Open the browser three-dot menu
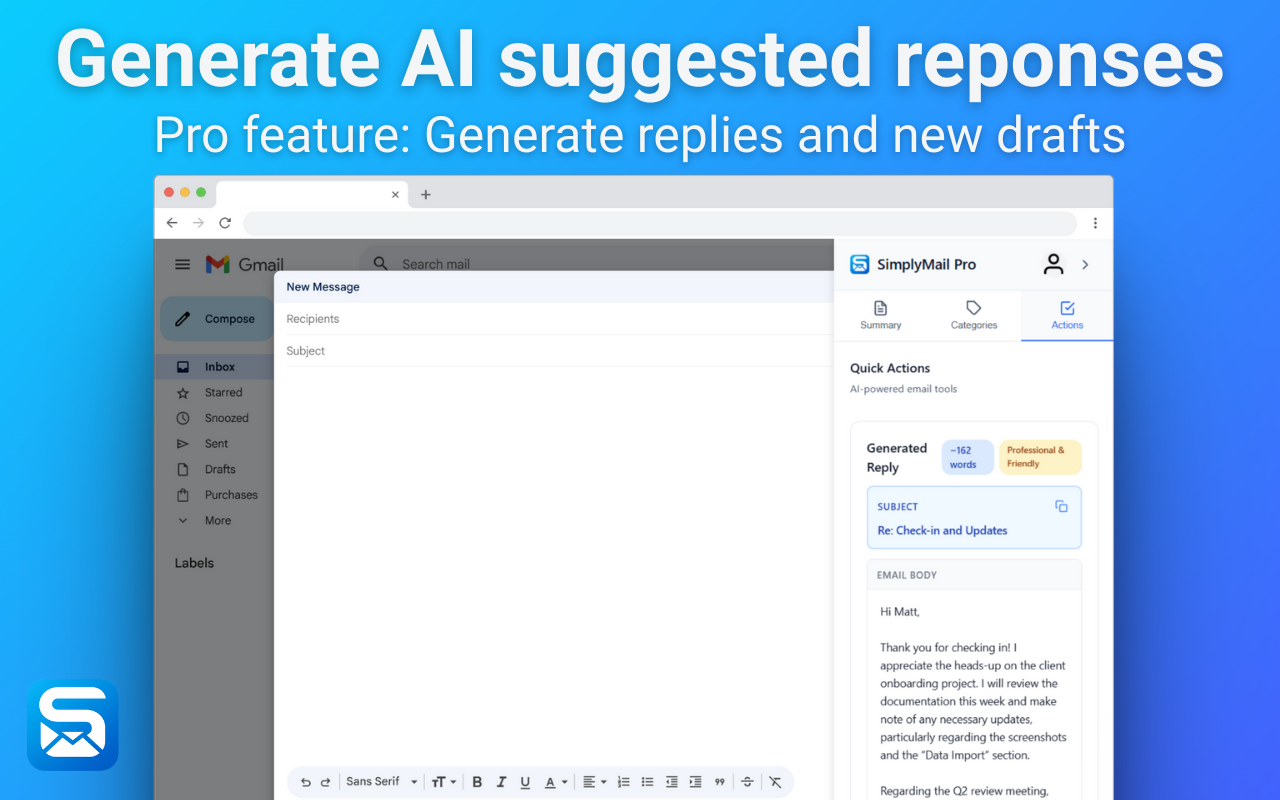This screenshot has width=1280, height=800. tap(1095, 223)
